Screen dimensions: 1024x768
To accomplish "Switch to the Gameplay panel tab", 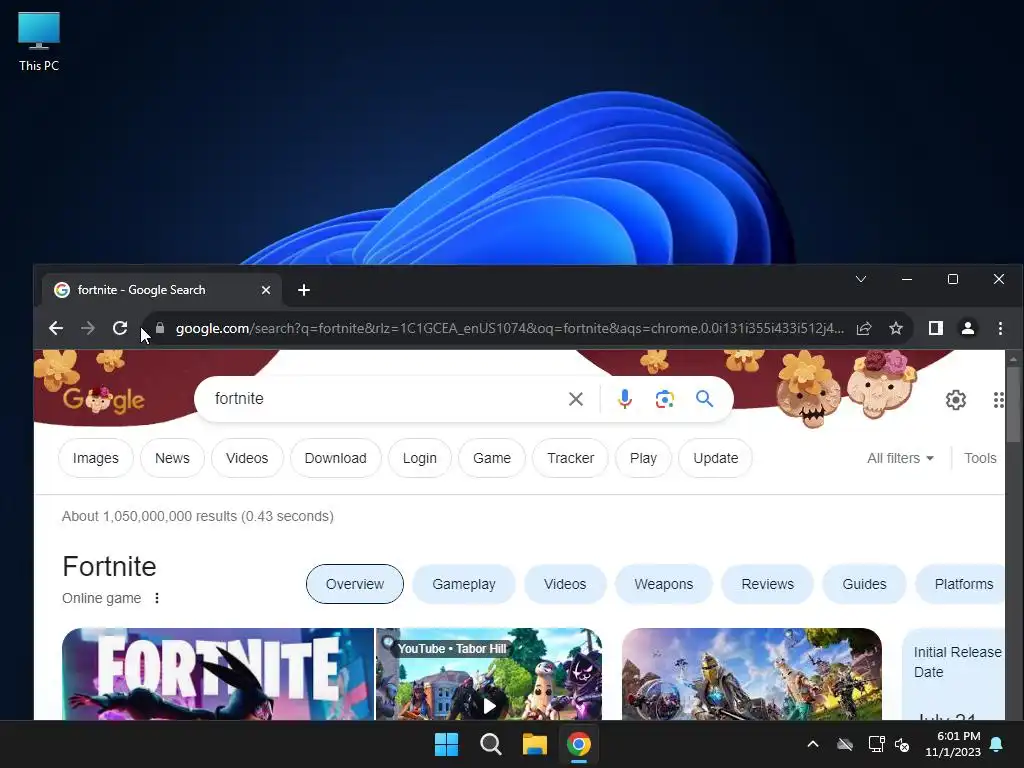I will [464, 584].
